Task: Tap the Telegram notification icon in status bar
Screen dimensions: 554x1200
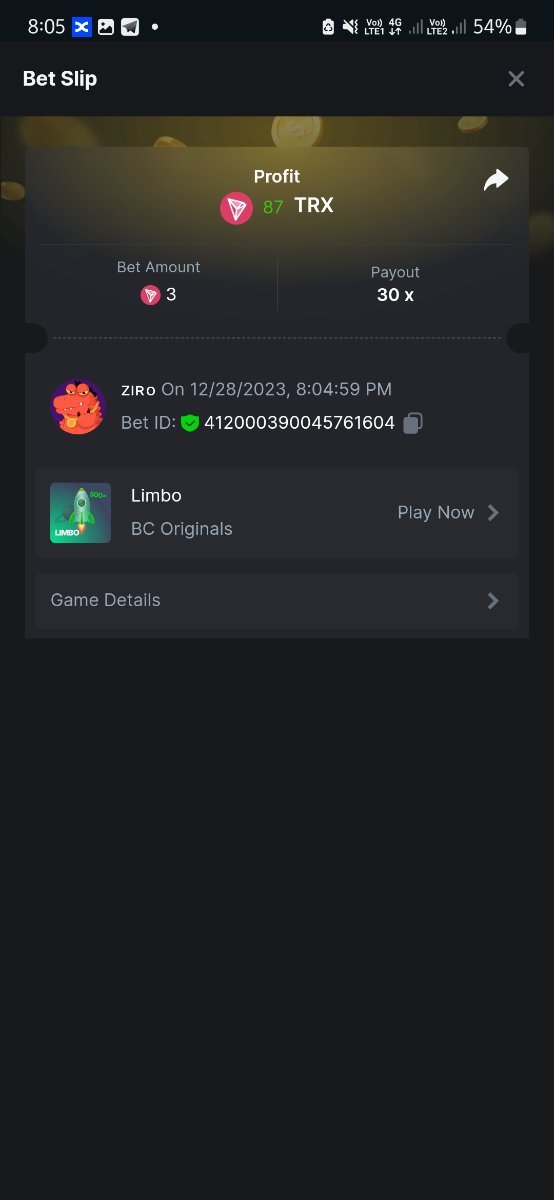Action: [x=130, y=27]
